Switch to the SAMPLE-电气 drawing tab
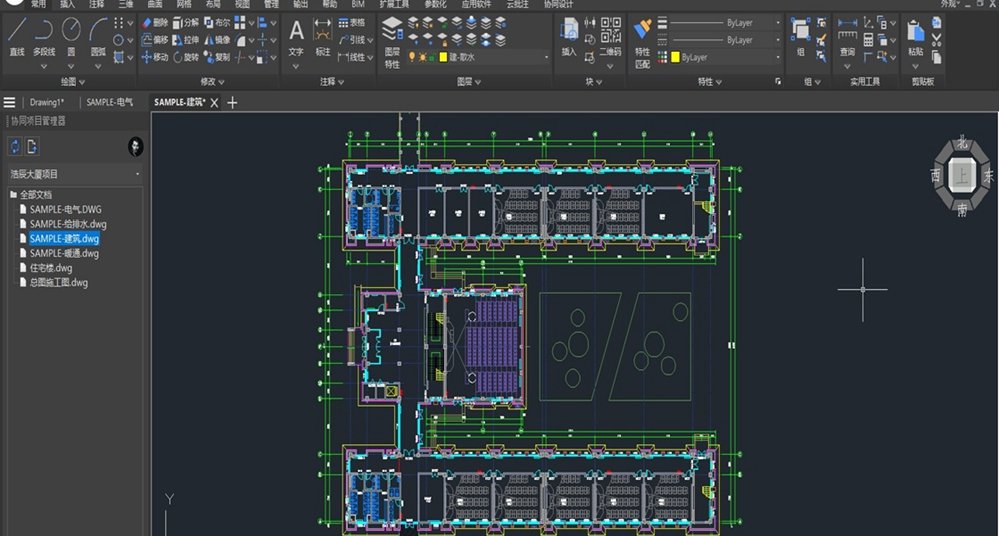 110,102
